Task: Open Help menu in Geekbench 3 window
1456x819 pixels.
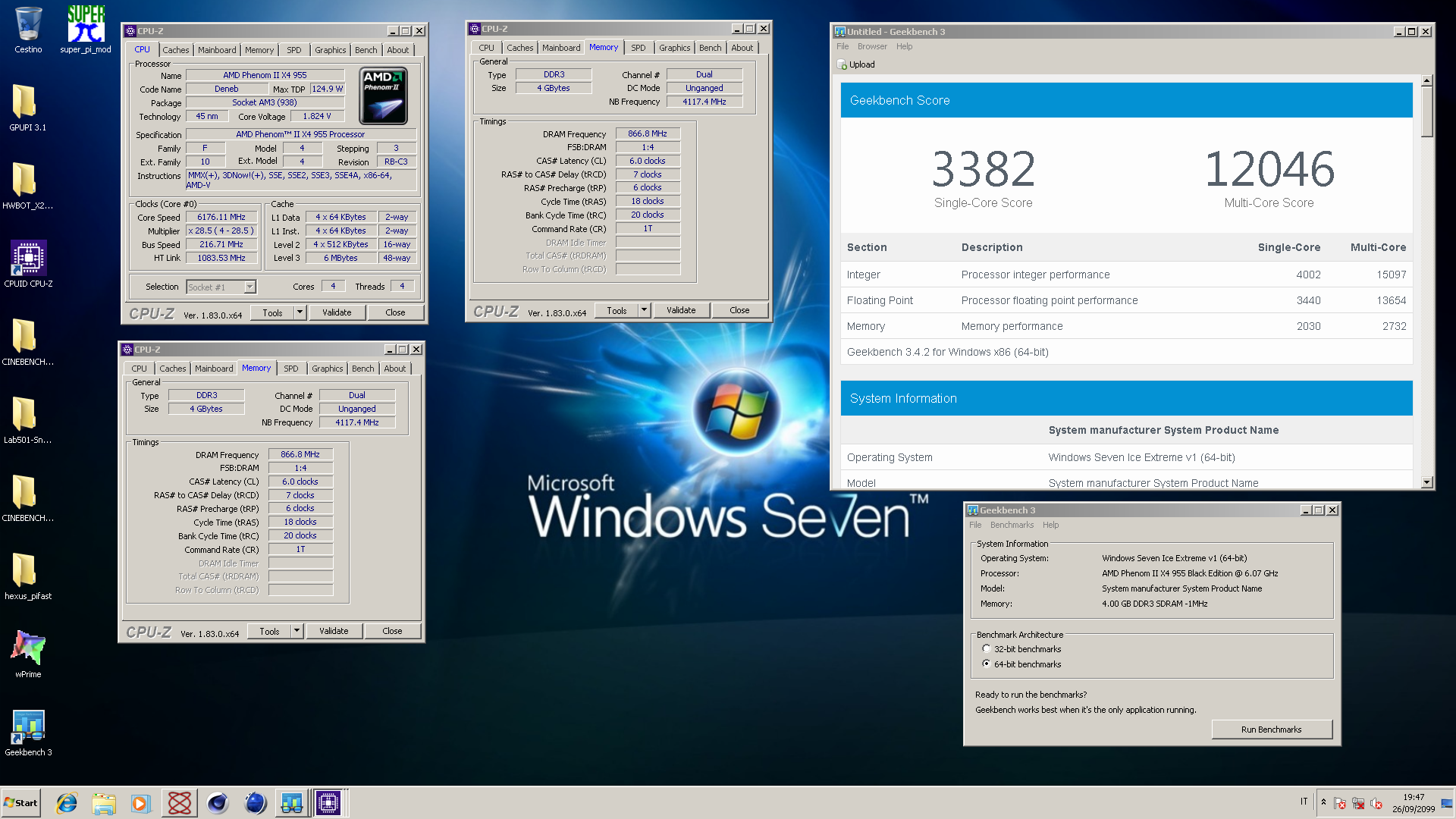Action: [x=1050, y=525]
